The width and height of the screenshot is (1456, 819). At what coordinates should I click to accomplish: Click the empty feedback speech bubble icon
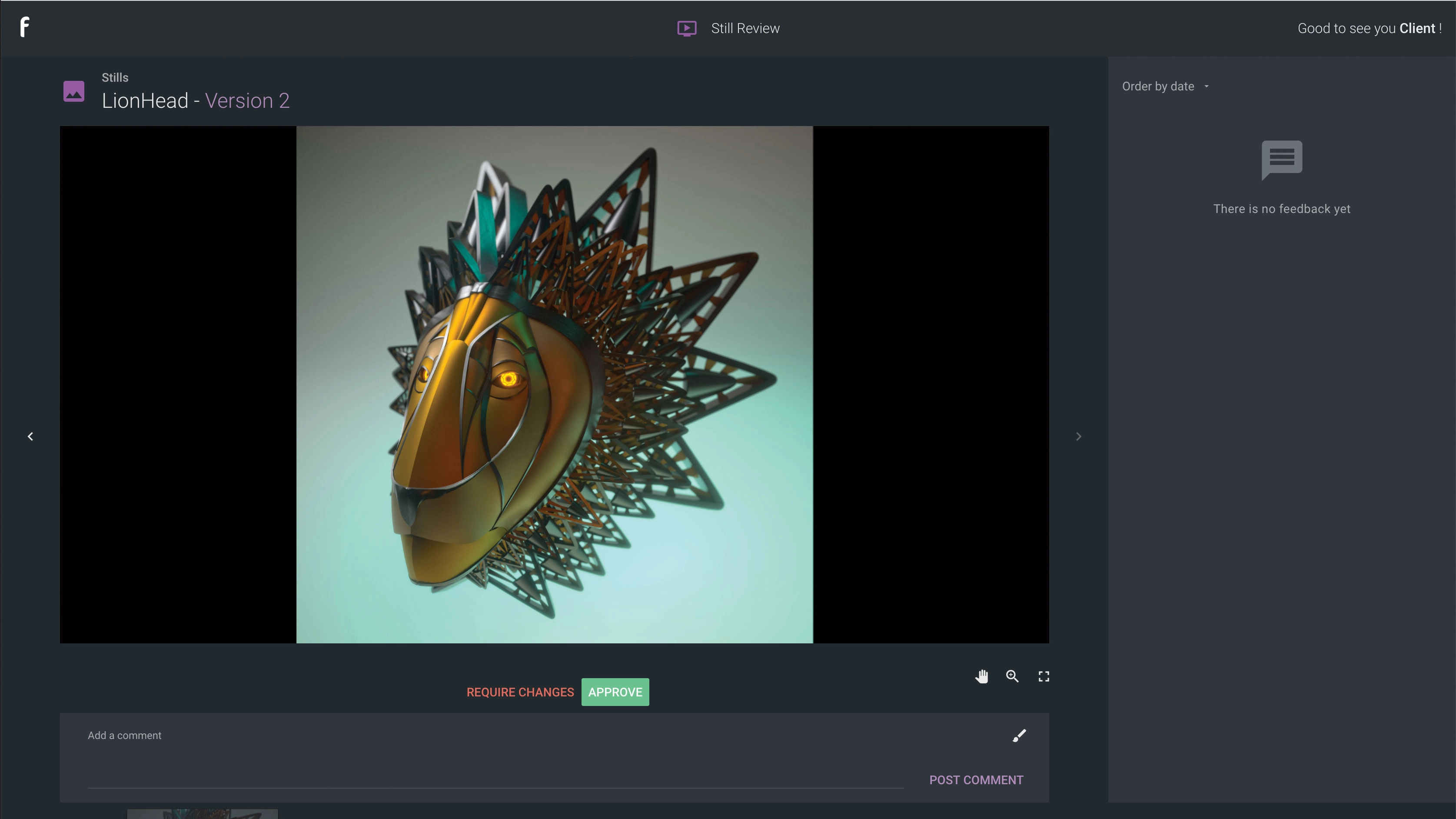(1281, 160)
